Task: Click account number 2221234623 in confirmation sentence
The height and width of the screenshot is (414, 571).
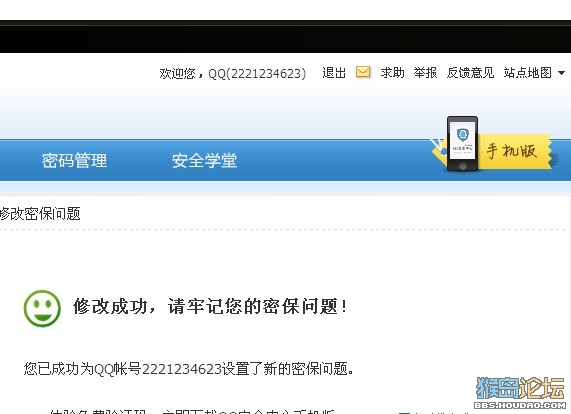Action: click(181, 369)
